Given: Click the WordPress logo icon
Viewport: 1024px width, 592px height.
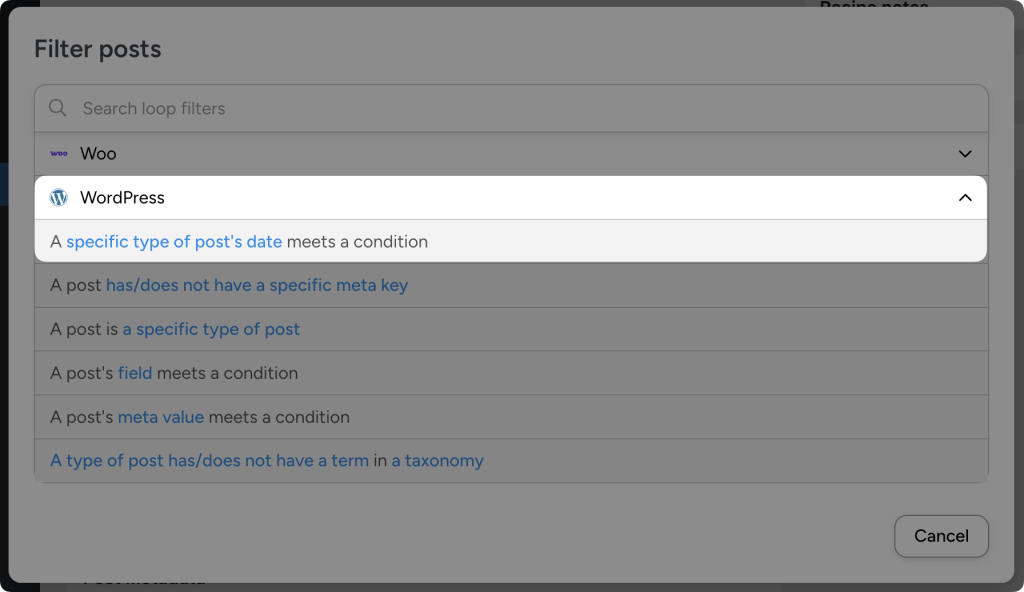Looking at the screenshot, I should click(x=59, y=197).
